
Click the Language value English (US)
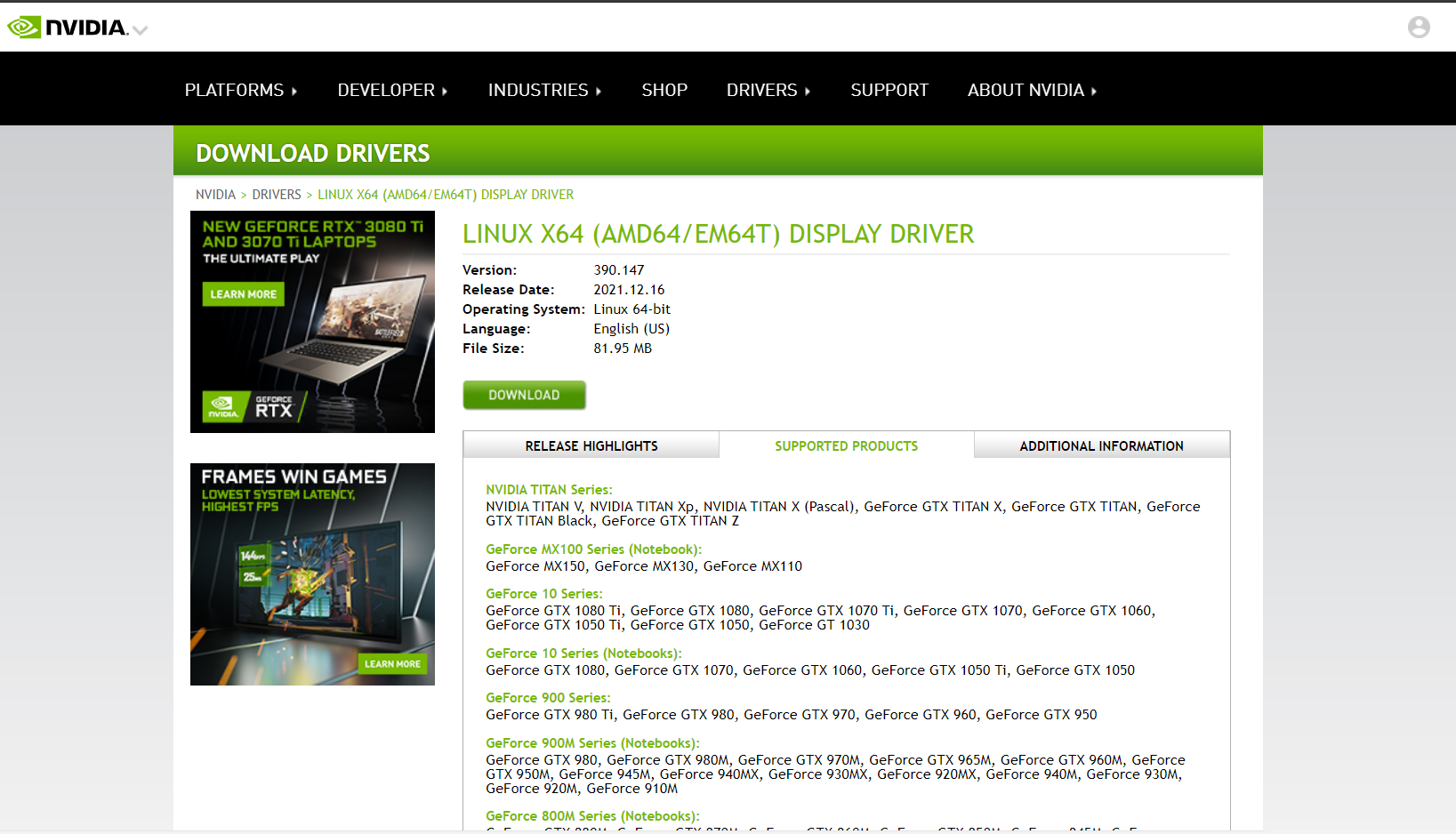click(631, 329)
